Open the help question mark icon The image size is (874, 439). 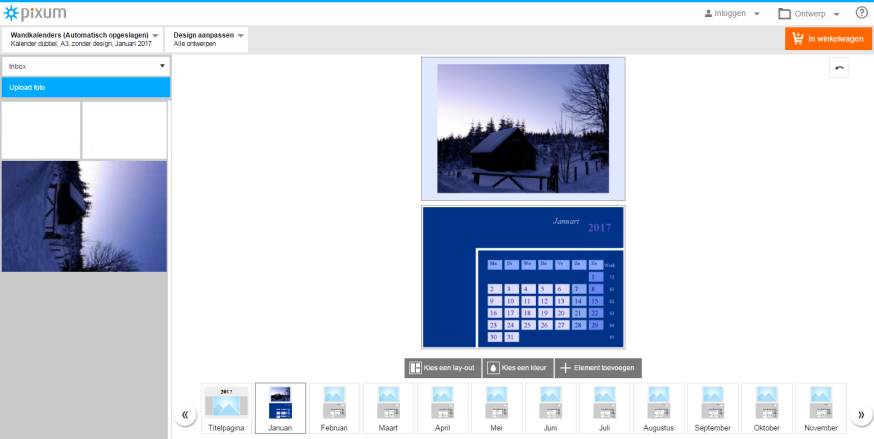click(x=861, y=13)
